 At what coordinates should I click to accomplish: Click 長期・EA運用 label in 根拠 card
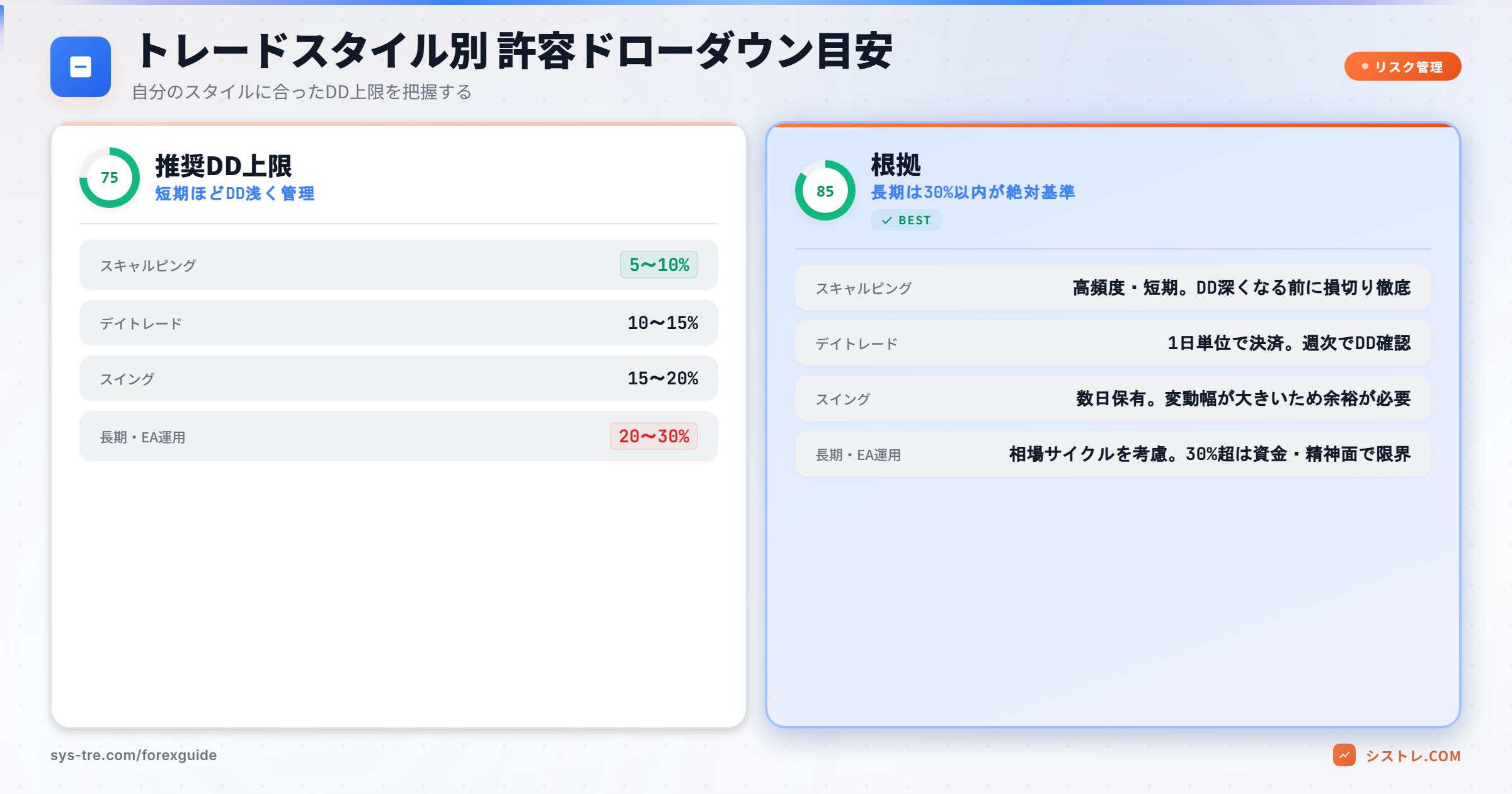[x=858, y=454]
